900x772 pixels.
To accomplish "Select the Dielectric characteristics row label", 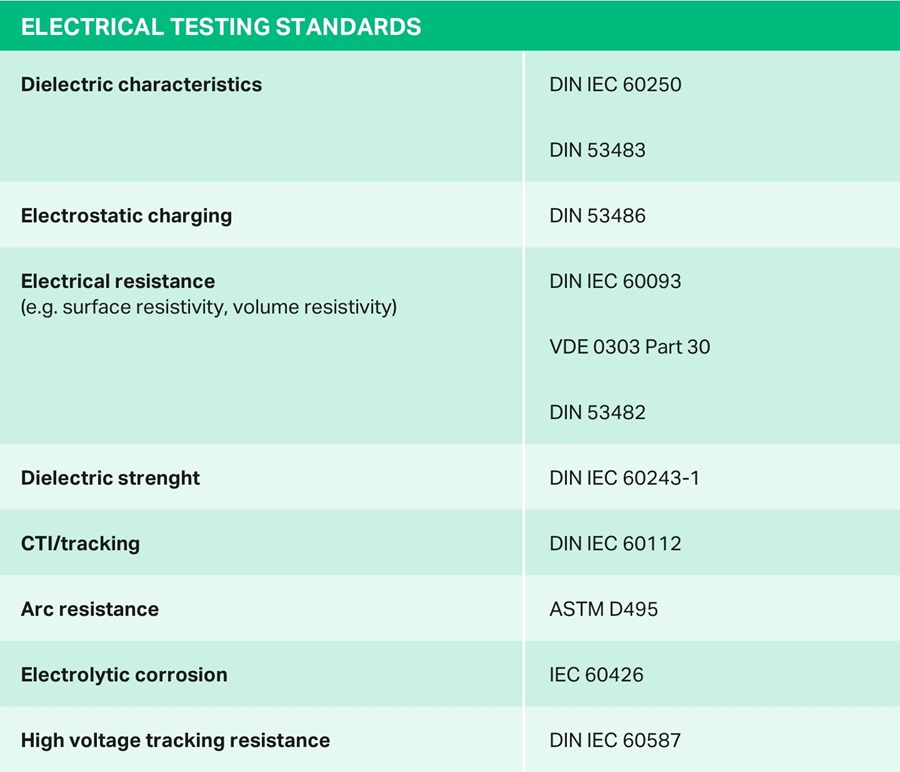I will [141, 85].
